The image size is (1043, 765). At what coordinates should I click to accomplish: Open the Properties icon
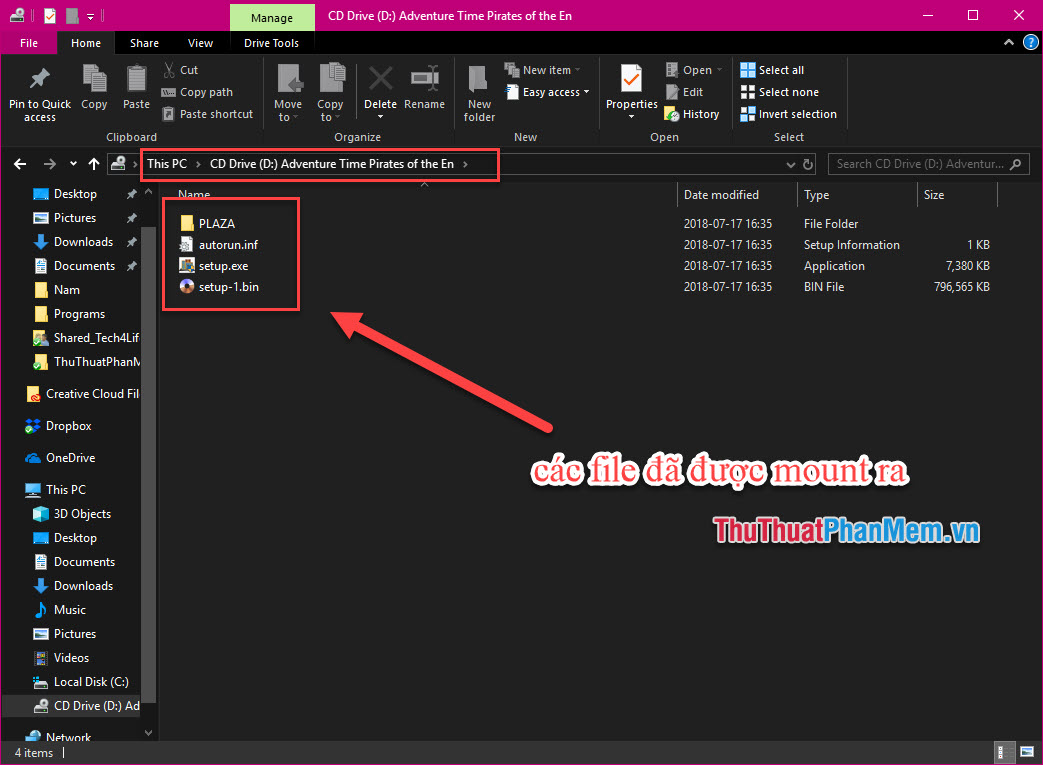(x=630, y=92)
